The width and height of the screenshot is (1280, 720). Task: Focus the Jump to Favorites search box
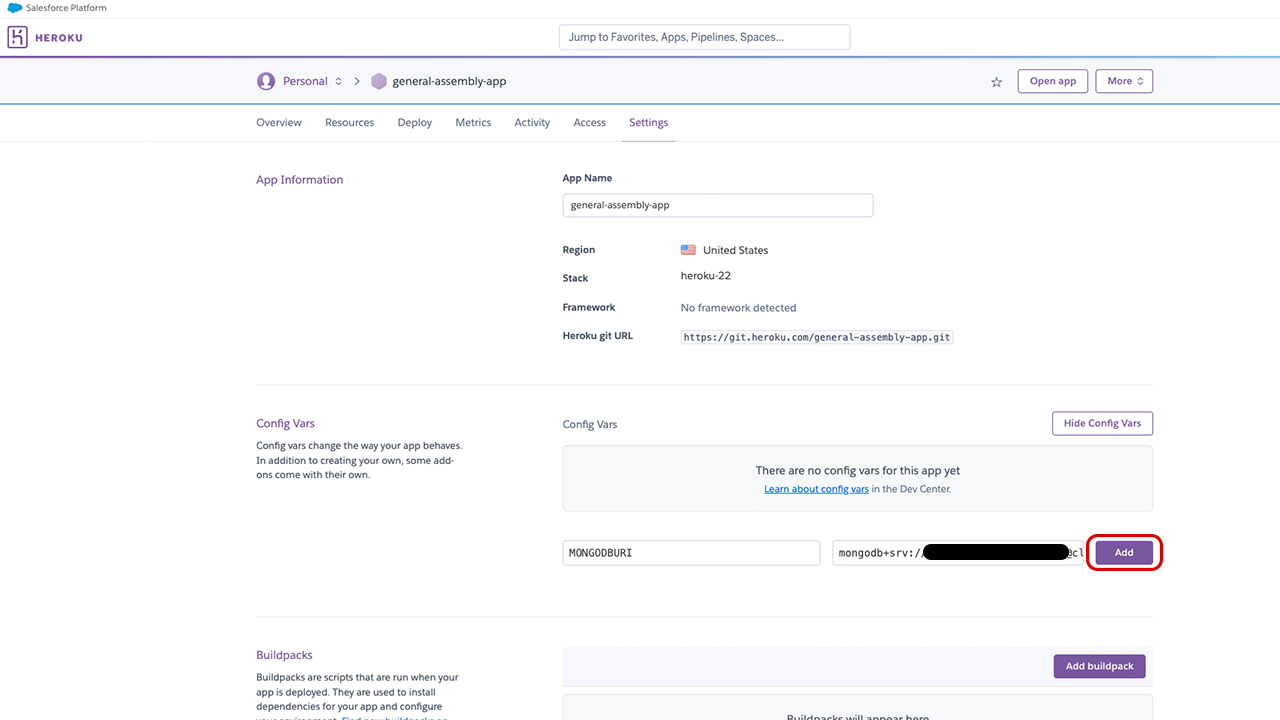[704, 37]
